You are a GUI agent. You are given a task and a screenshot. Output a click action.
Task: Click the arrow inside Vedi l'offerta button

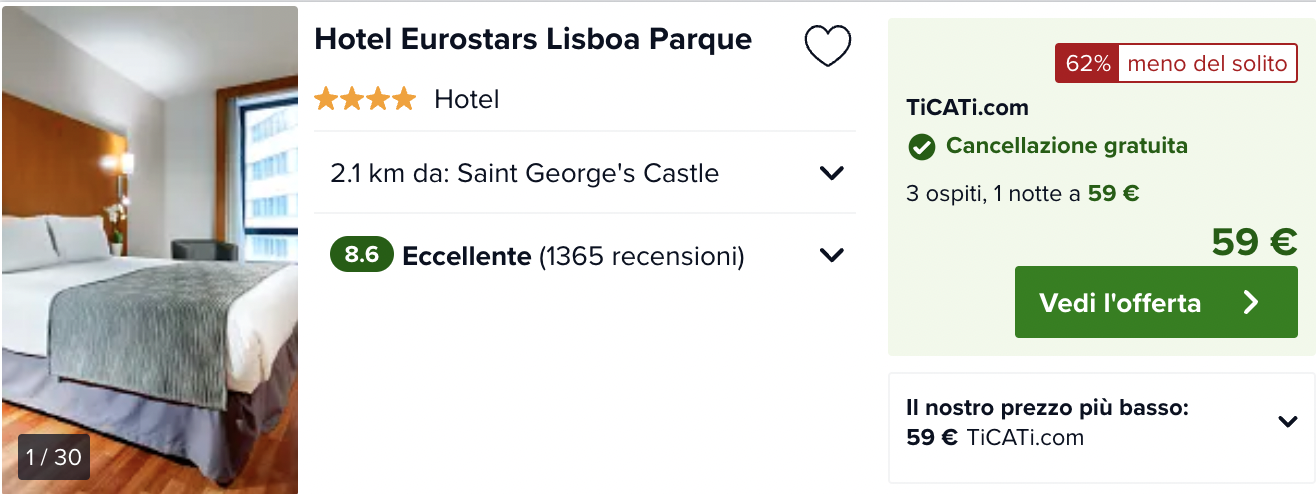point(1250,302)
